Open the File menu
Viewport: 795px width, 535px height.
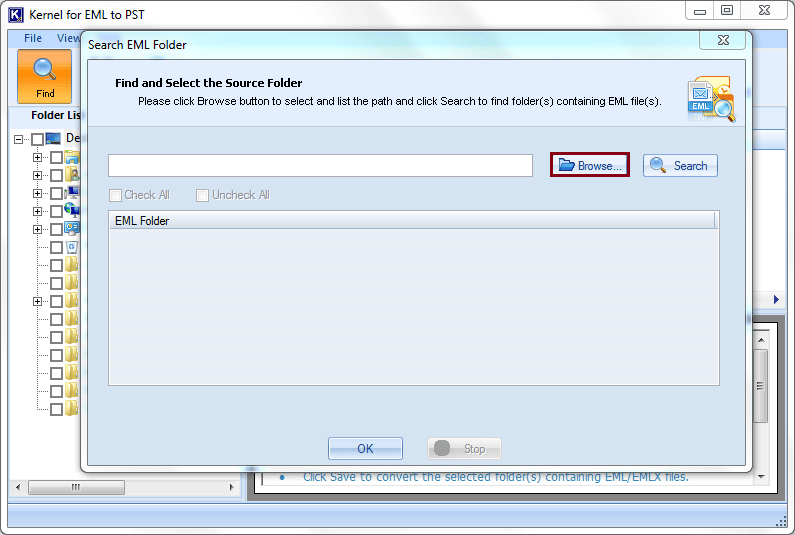(x=33, y=38)
